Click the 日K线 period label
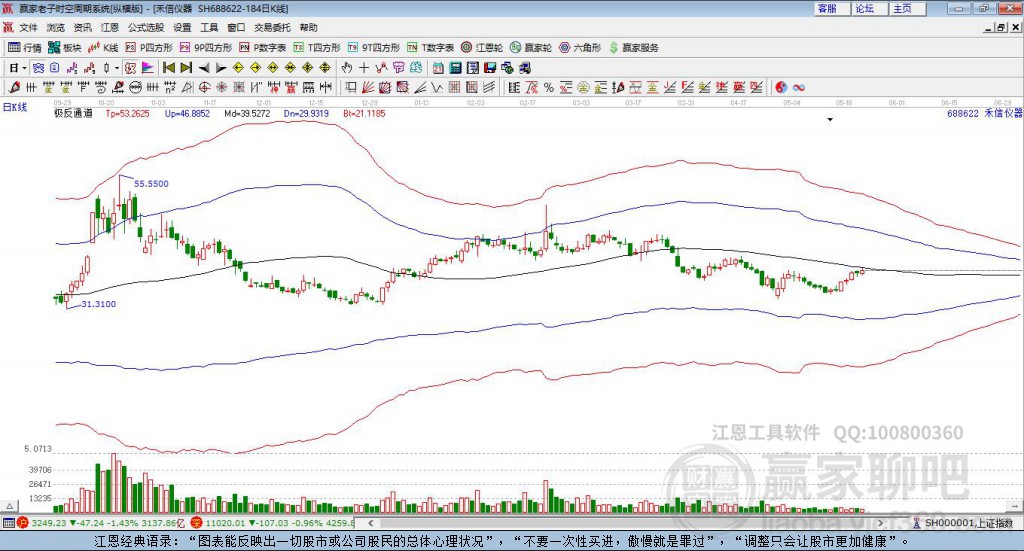 (x=15, y=107)
